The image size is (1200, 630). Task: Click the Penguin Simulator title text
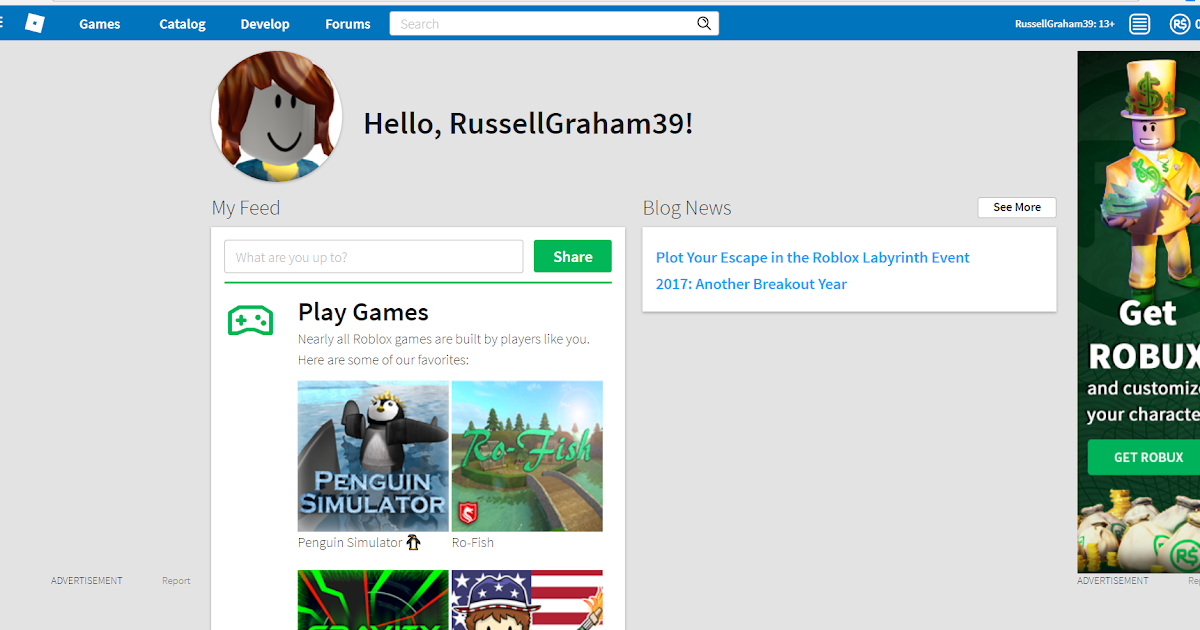pyautogui.click(x=350, y=543)
